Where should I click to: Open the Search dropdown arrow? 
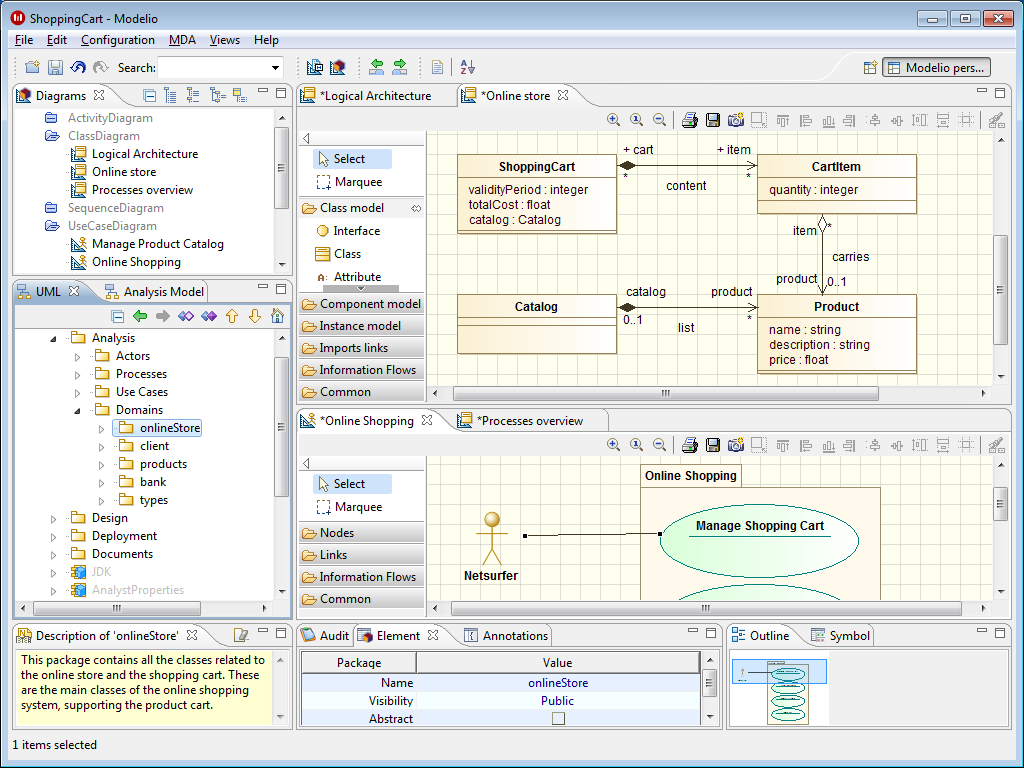(x=276, y=67)
